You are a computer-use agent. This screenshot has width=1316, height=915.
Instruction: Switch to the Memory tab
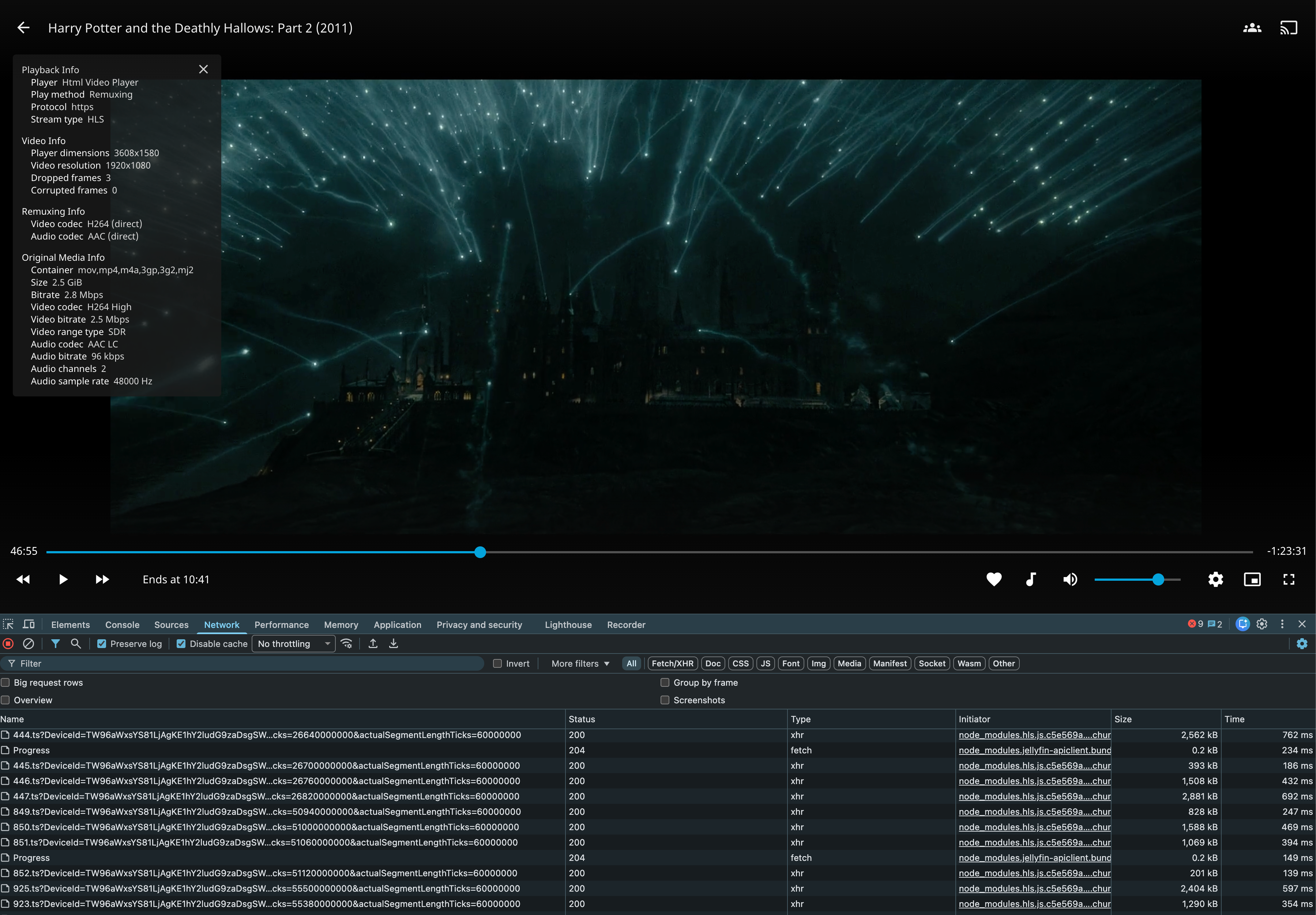[x=341, y=625]
